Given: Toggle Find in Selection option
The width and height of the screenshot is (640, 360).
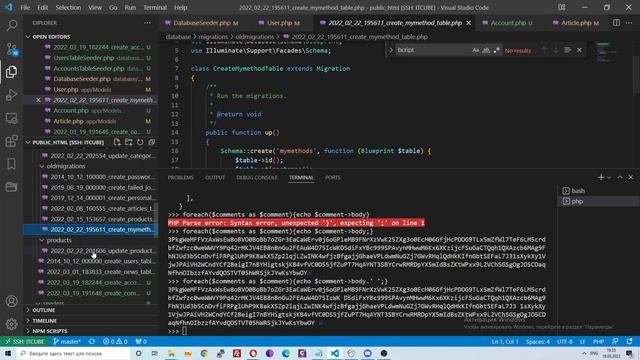Looking at the screenshot, I should pyautogui.click(x=567, y=50).
